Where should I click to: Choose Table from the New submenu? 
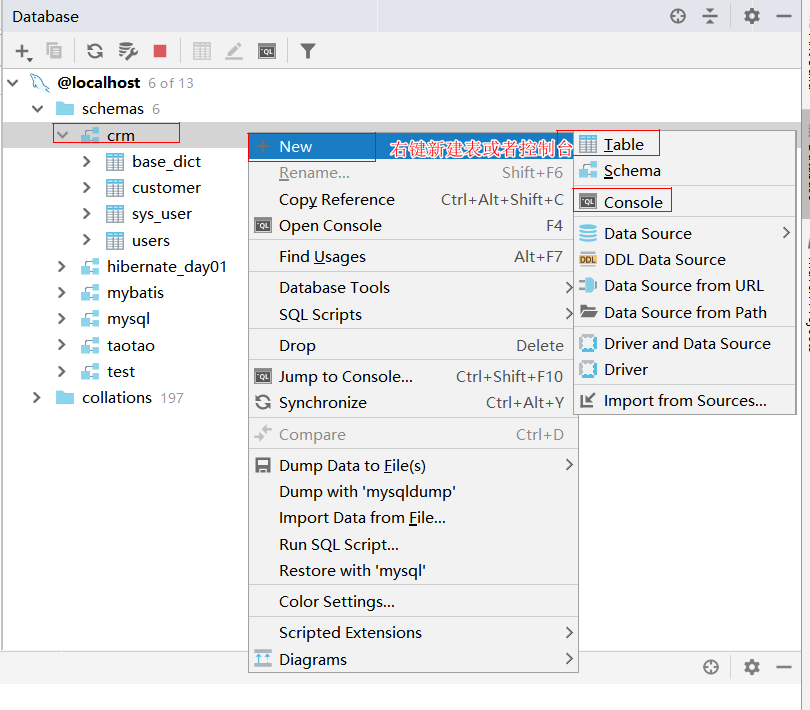[x=684, y=145]
